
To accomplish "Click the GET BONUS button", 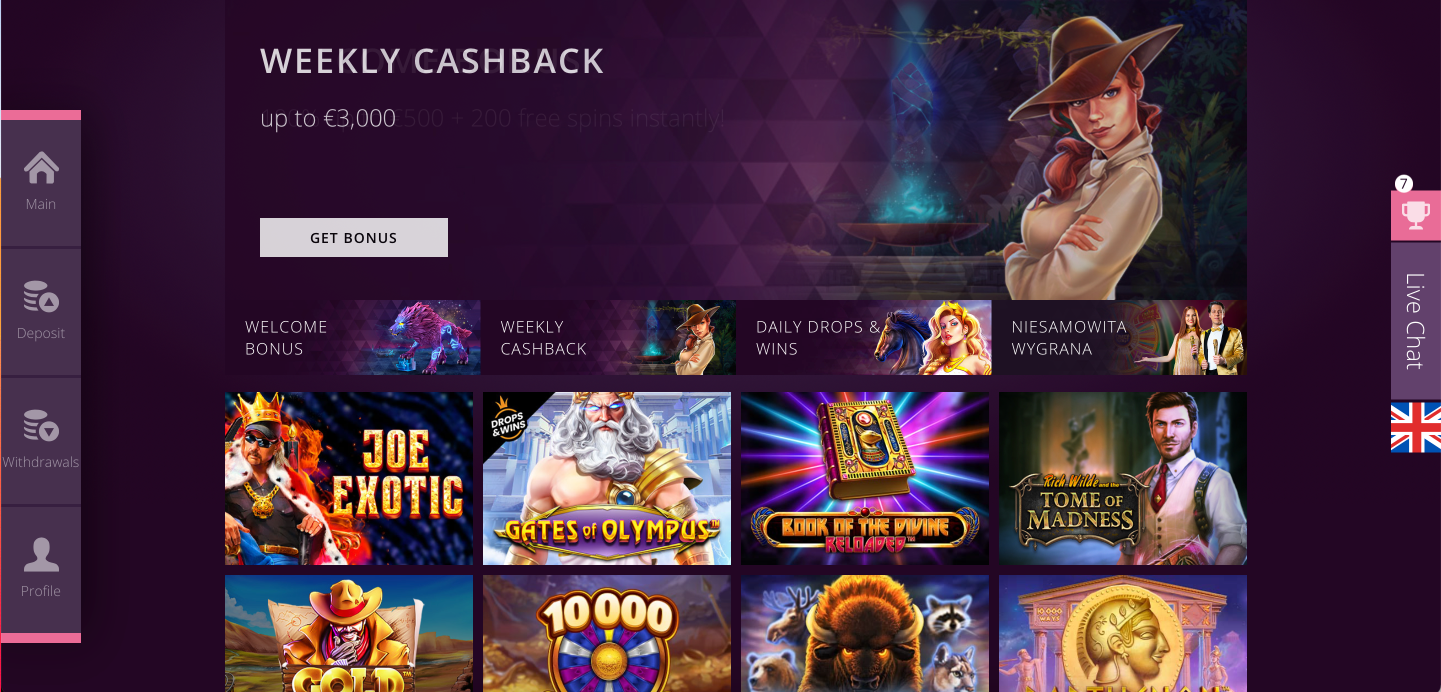I will click(x=354, y=238).
